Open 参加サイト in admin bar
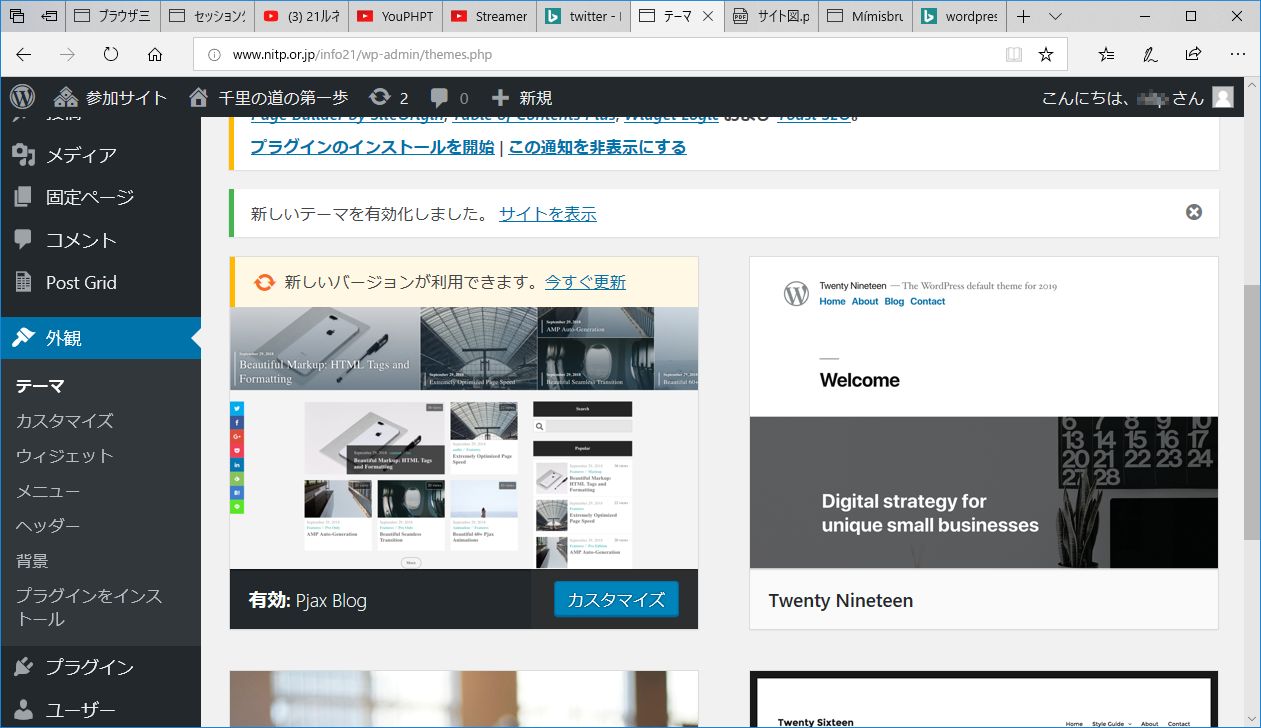 110,97
